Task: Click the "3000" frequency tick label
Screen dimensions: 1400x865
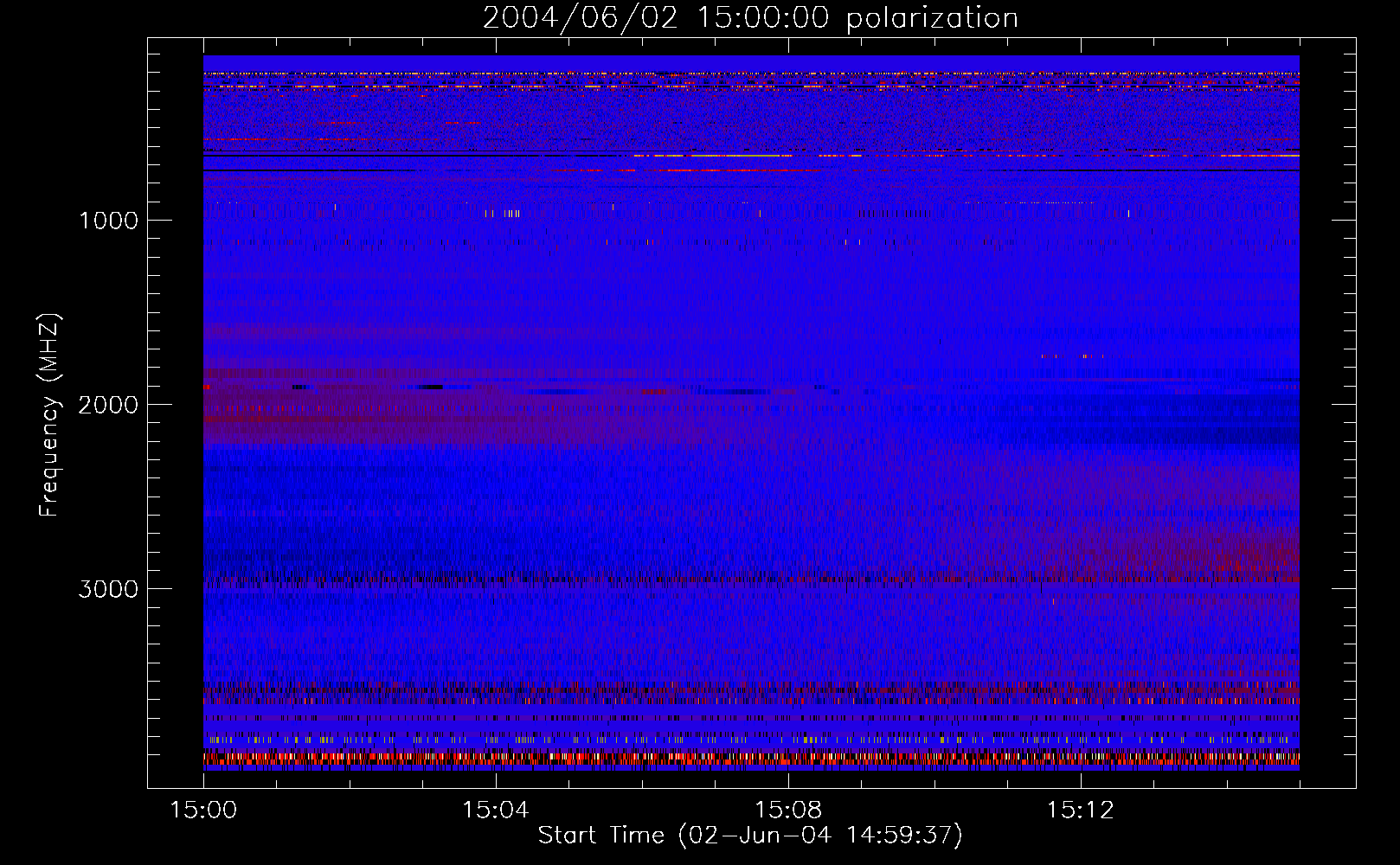Action: click(x=108, y=589)
